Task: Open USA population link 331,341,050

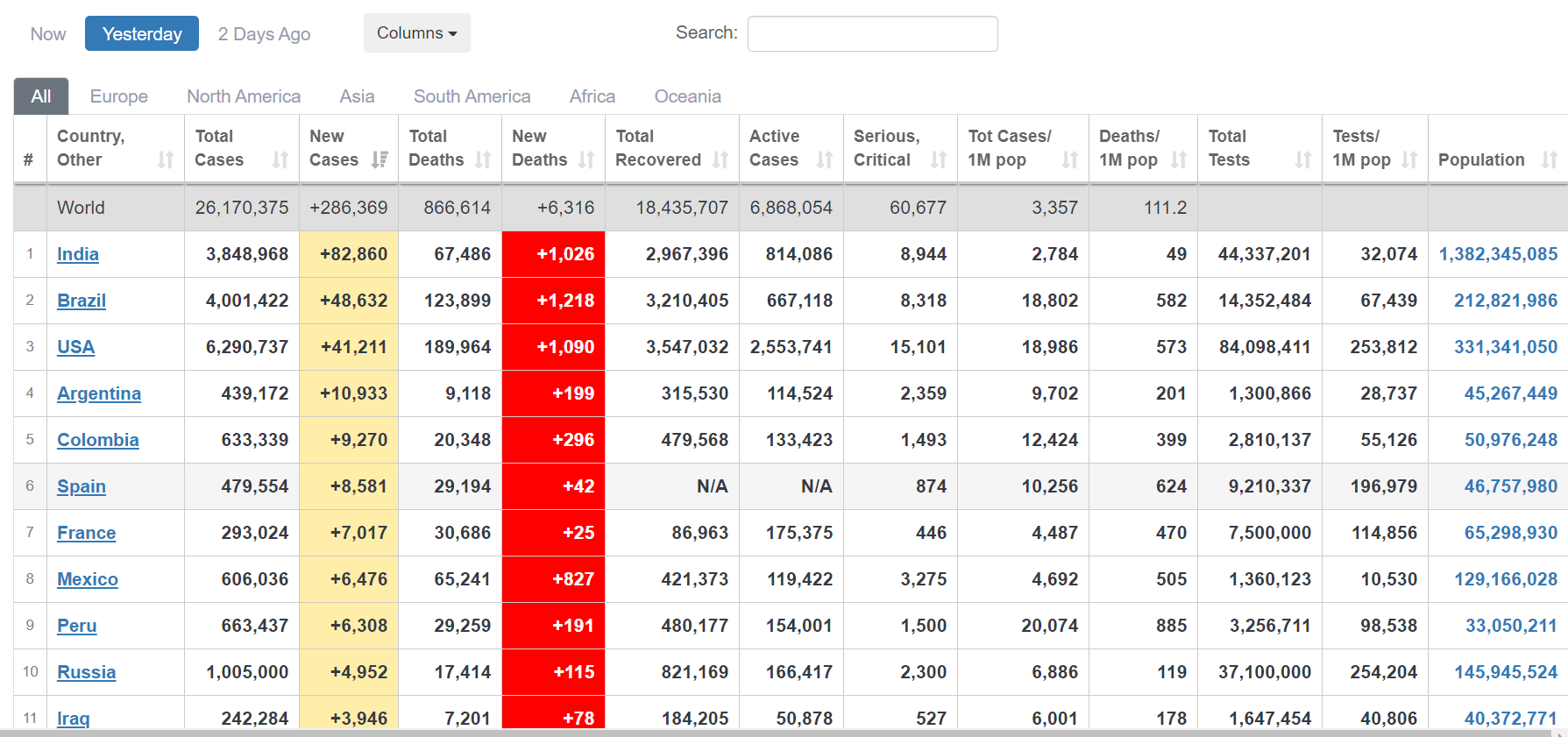Action: (x=1506, y=347)
